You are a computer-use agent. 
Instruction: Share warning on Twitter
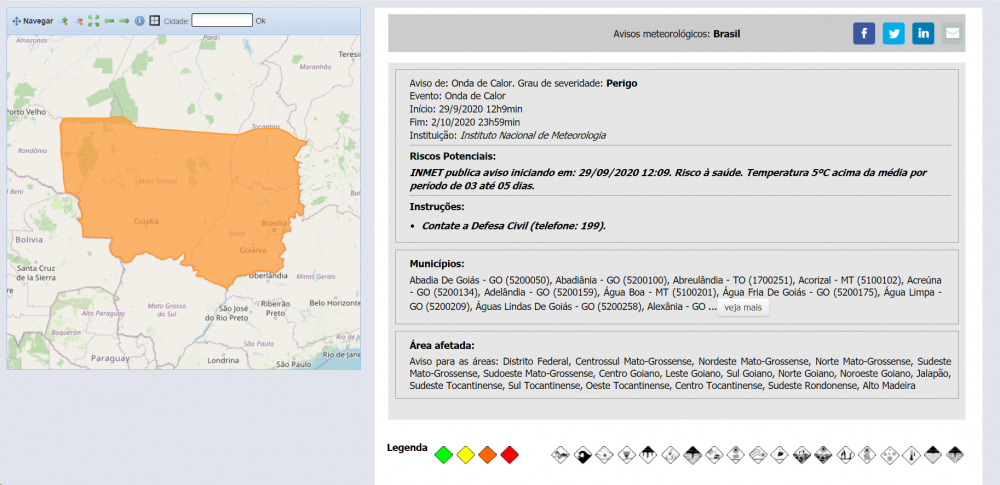(893, 33)
